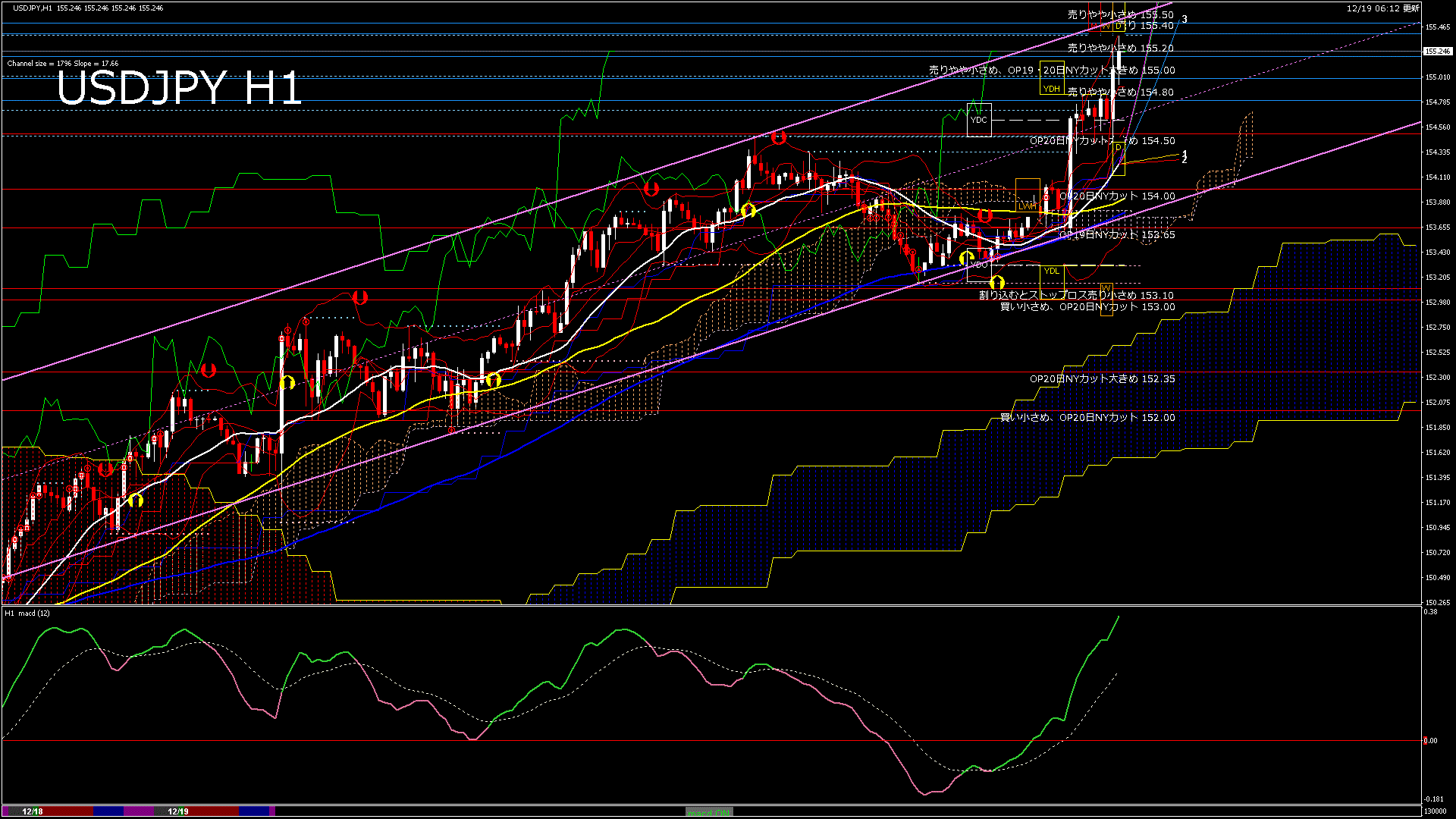1456x819 pixels.
Task: Click the MACD 0.38 scale value
Action: tap(1430, 612)
